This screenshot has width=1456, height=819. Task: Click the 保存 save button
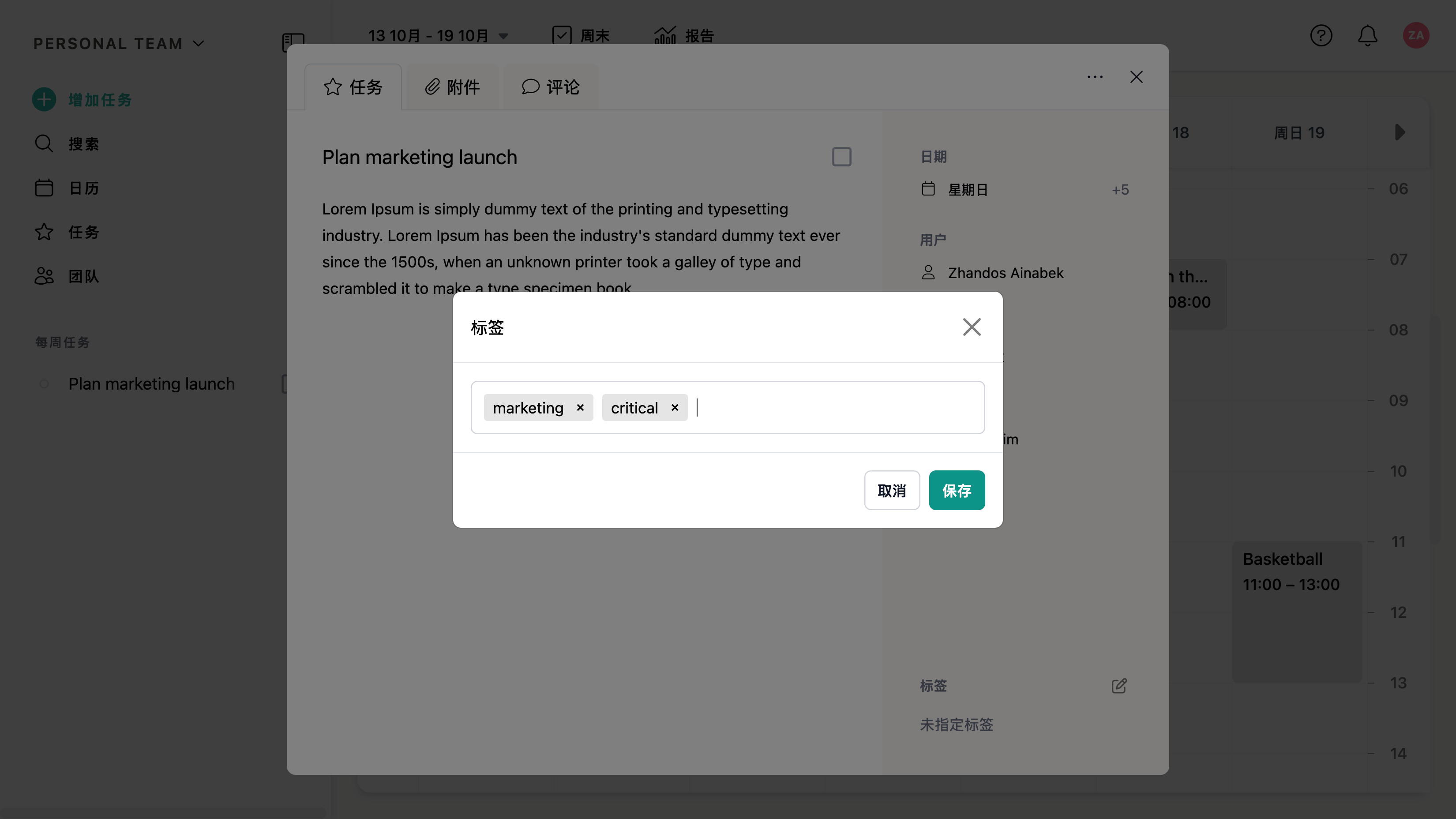tap(957, 490)
